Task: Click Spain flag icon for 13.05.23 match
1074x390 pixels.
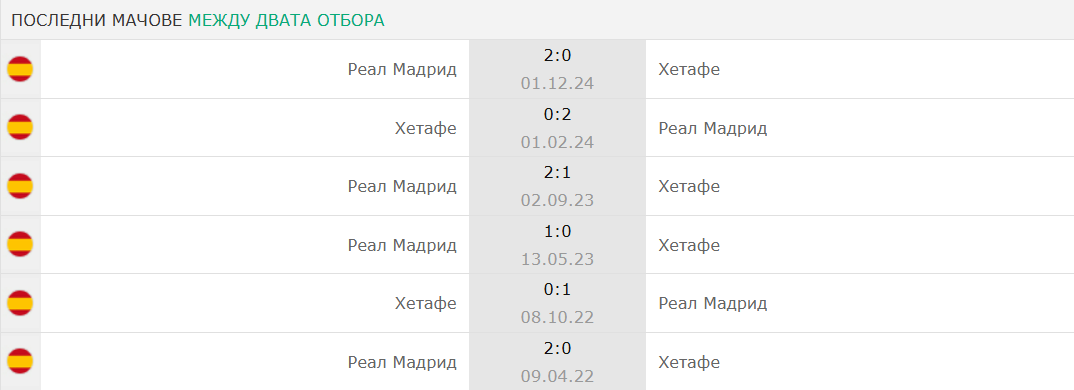Action: 20,245
